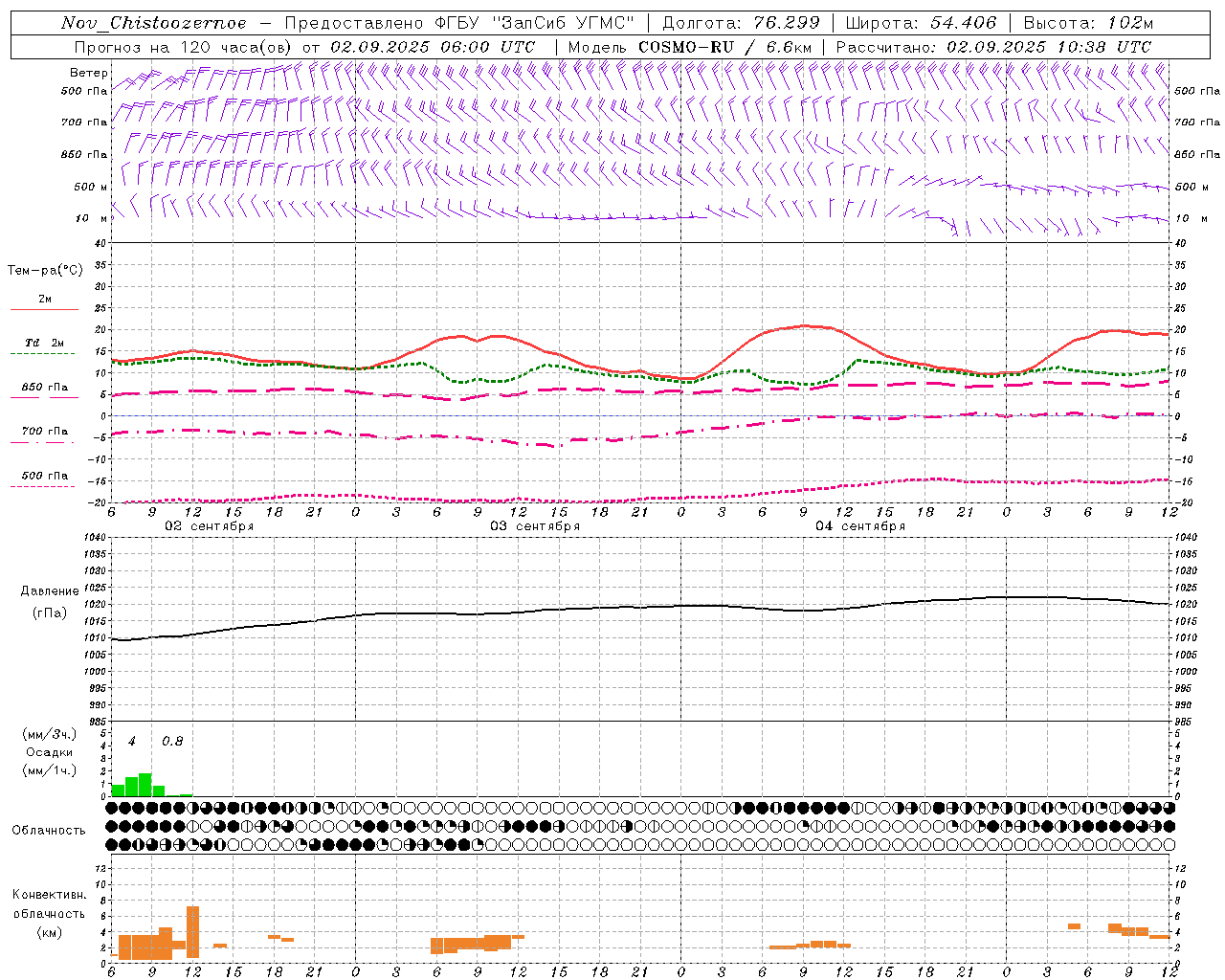1225x980 pixels.
Task: Click the '(мм/3ч.)' precipitation unit label
Action: (49, 734)
